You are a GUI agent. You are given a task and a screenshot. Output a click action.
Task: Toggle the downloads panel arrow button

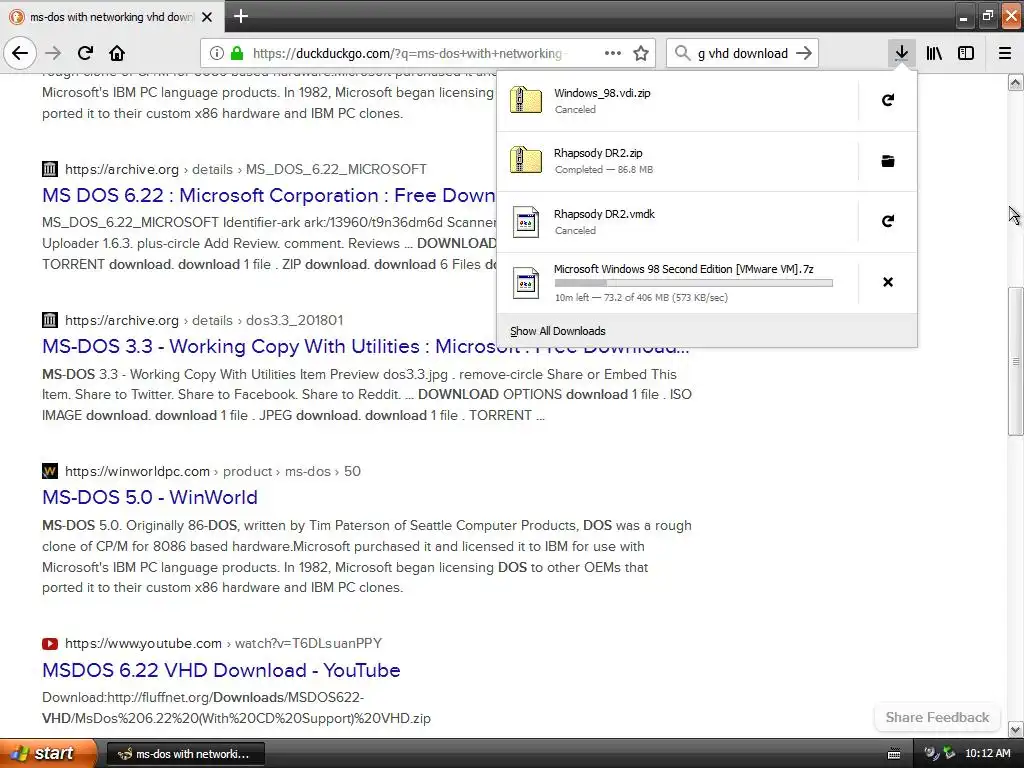pos(902,53)
